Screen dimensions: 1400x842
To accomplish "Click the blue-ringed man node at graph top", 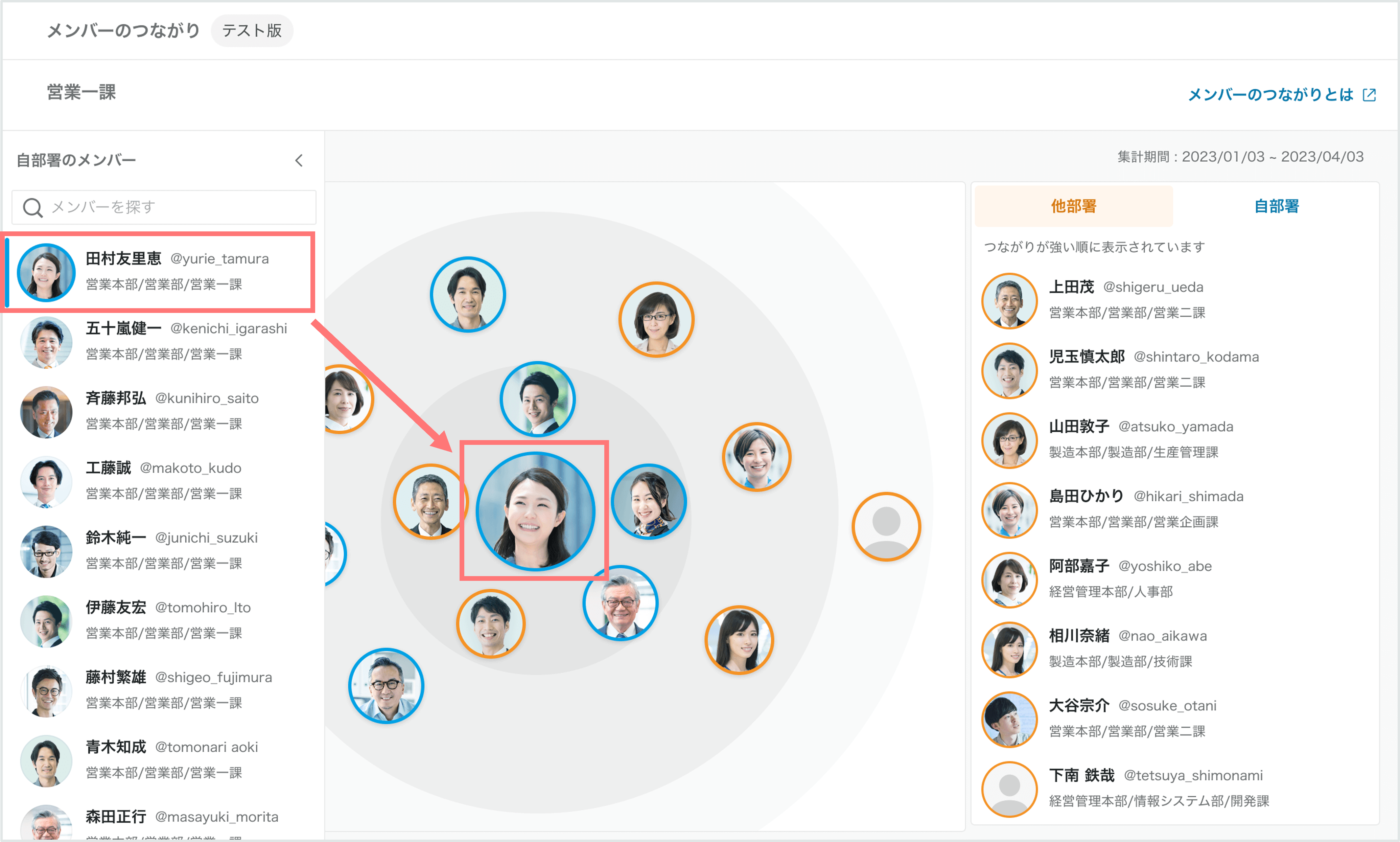I will click(x=468, y=294).
